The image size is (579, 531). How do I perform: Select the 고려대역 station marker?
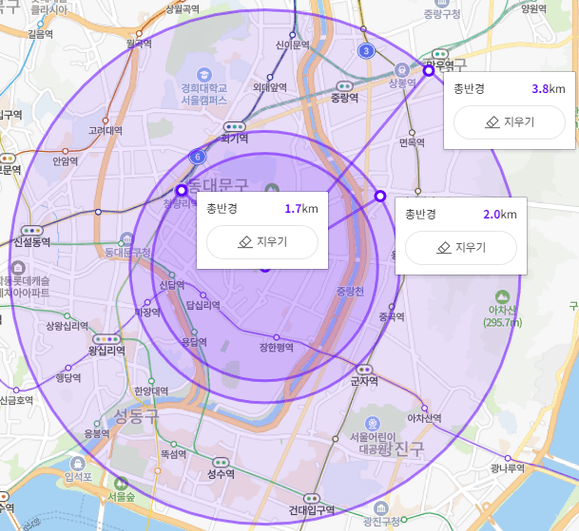pyautogui.click(x=106, y=120)
